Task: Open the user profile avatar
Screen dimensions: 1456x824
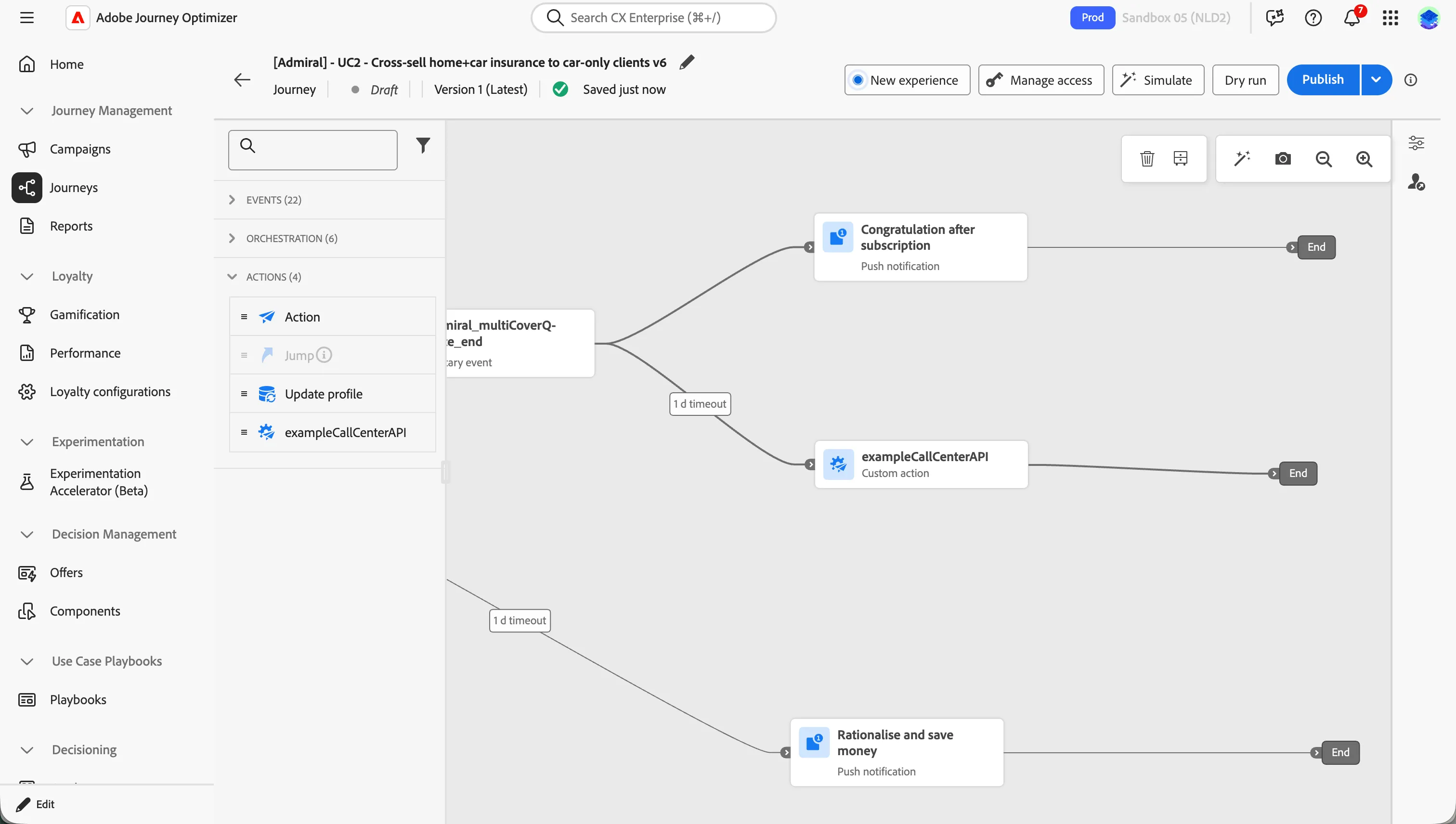Action: pos(1429,17)
